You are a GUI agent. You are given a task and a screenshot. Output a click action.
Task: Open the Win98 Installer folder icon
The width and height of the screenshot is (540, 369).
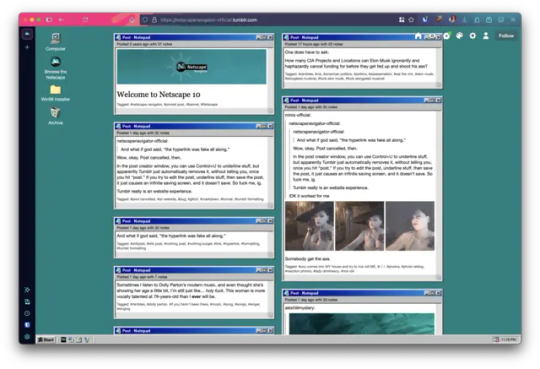(55, 93)
